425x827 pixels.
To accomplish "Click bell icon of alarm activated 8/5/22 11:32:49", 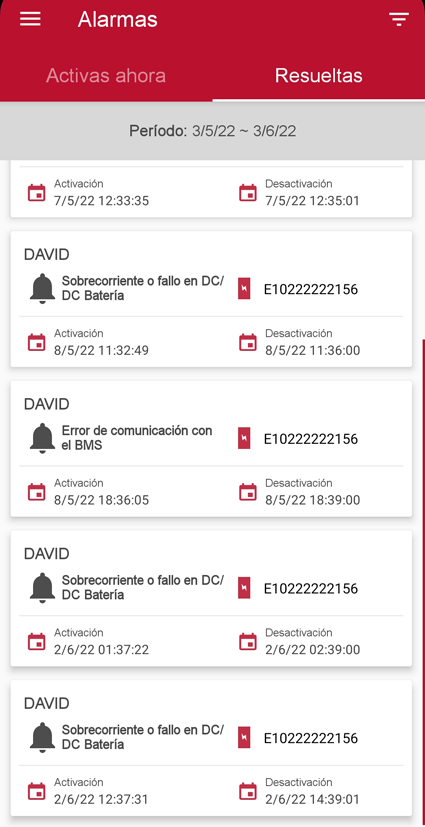I will coord(42,289).
